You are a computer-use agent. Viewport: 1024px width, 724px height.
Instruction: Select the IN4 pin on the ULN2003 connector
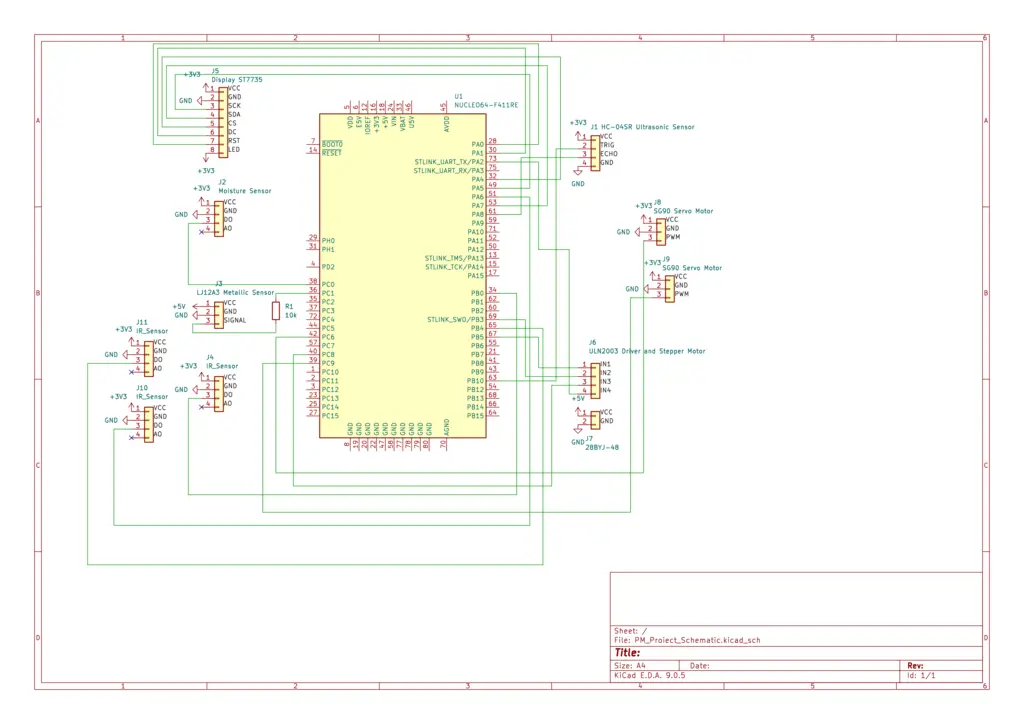pyautogui.click(x=605, y=390)
